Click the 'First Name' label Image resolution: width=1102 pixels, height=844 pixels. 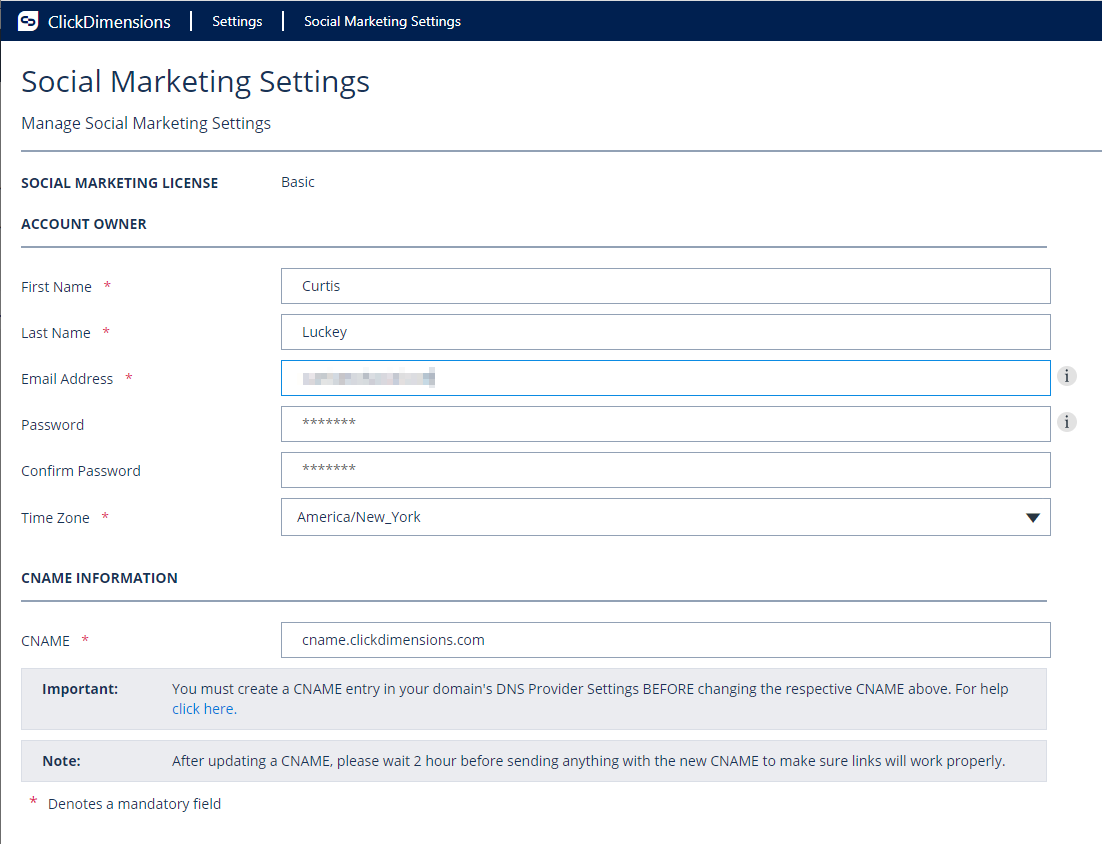point(56,287)
